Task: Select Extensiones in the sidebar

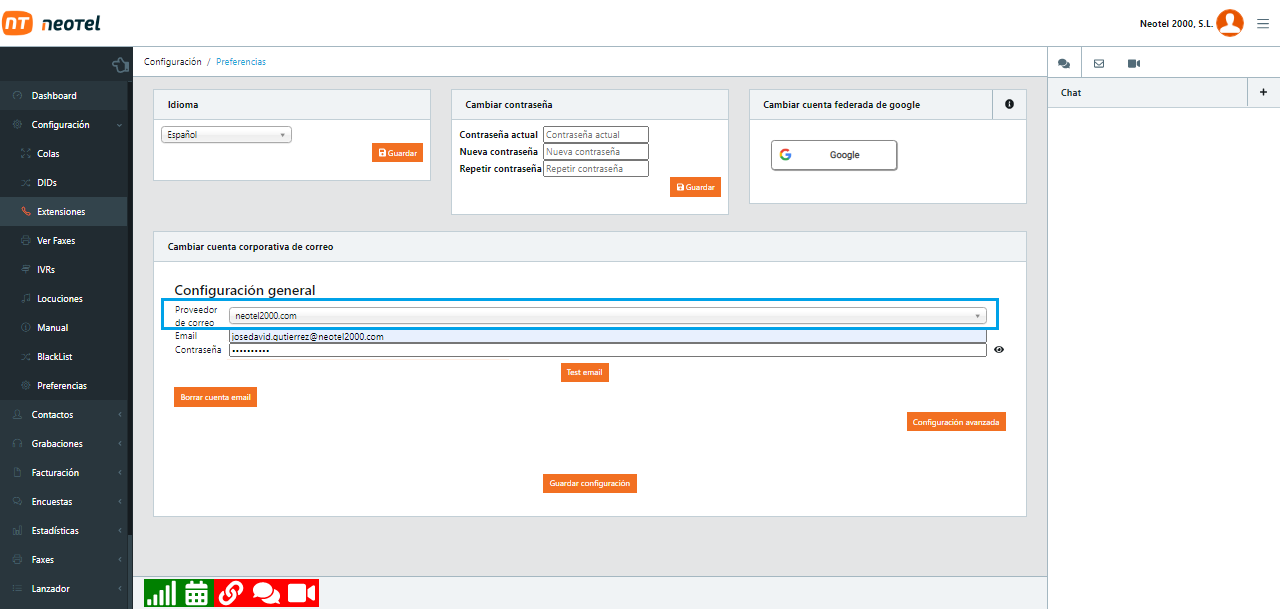Action: pos(61,212)
